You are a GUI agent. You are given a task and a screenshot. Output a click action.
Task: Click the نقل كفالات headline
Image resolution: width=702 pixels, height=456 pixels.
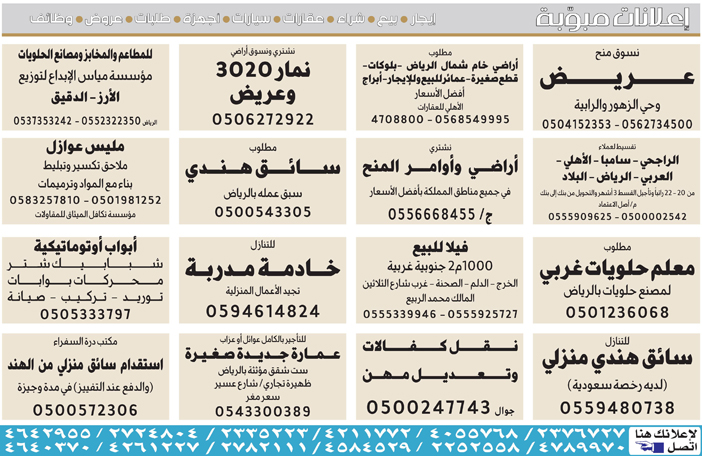[x=440, y=347]
